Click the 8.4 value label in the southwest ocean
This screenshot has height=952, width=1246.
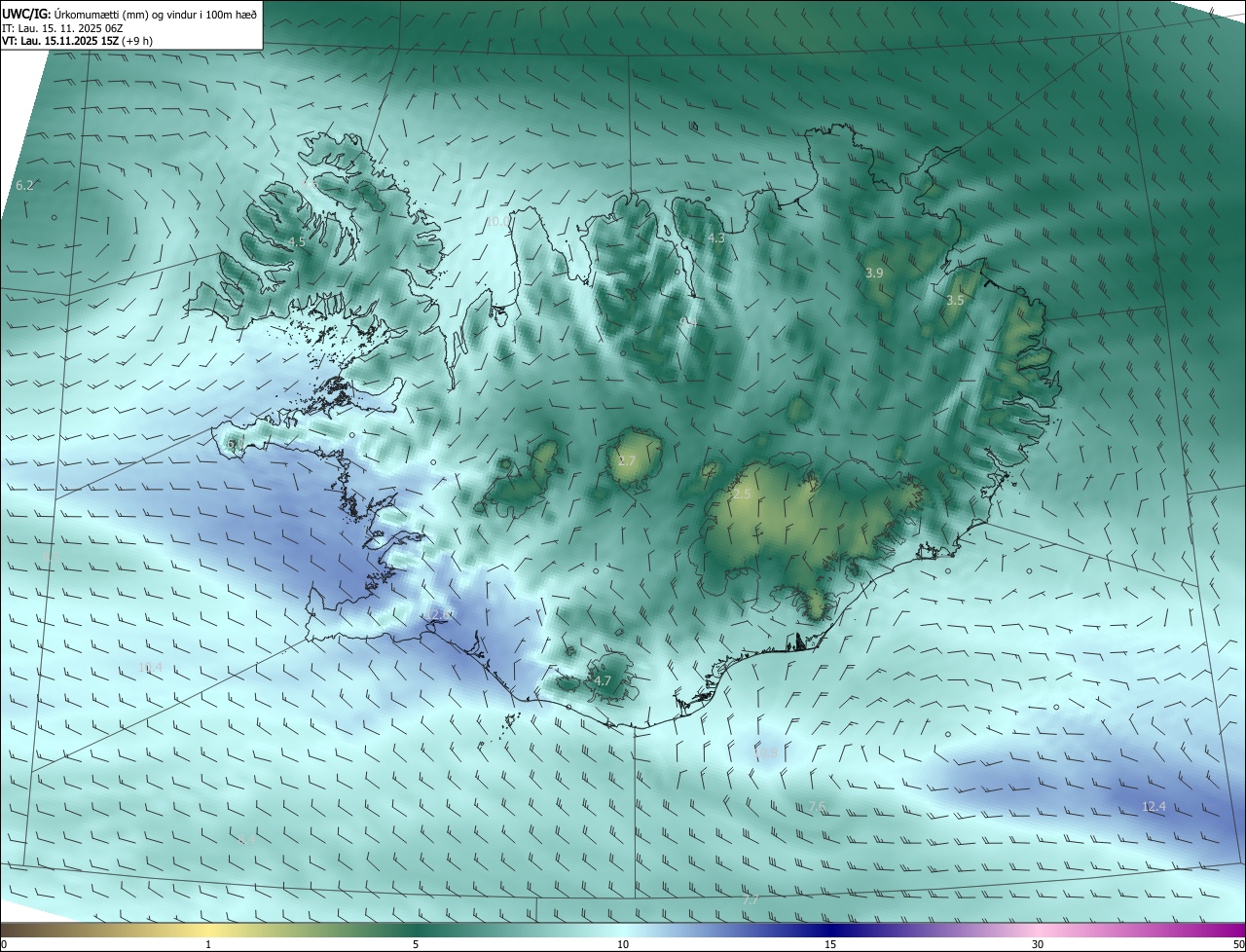tap(246, 838)
